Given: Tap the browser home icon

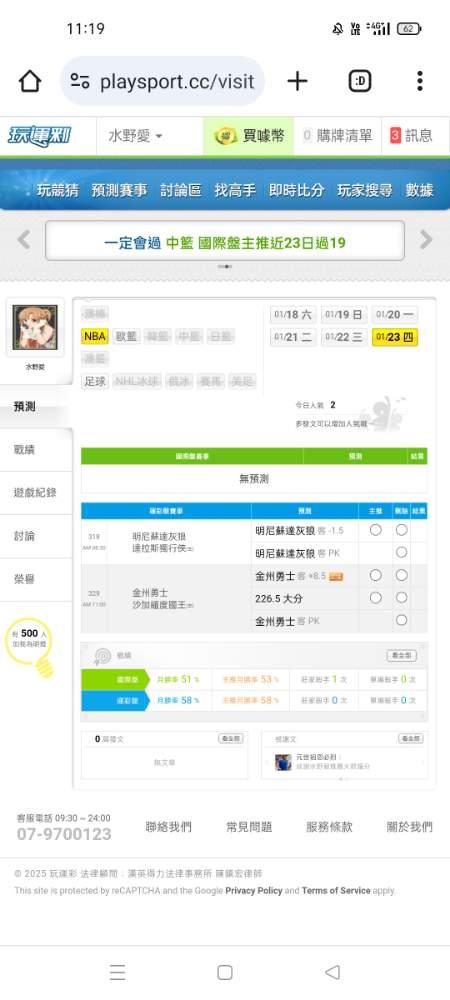Looking at the screenshot, I should 30,81.
